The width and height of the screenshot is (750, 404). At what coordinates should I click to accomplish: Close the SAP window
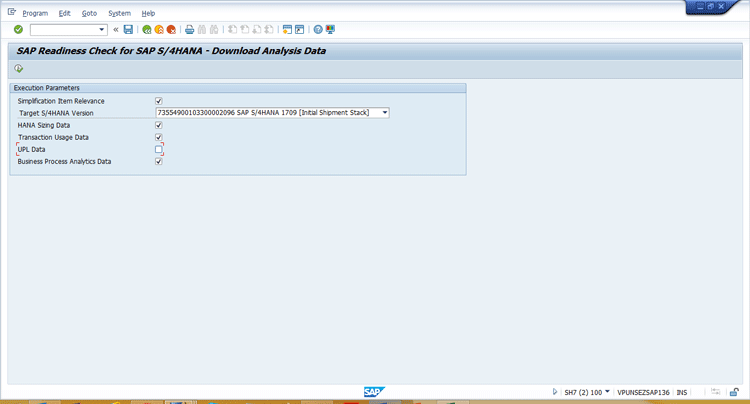(x=721, y=6)
